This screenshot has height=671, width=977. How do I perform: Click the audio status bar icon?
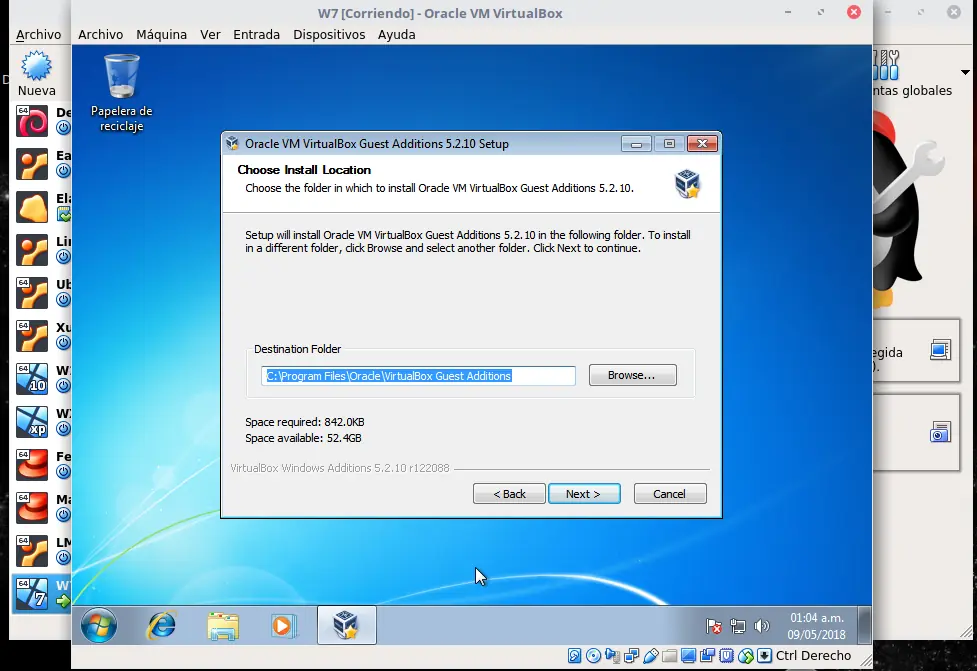[612, 655]
